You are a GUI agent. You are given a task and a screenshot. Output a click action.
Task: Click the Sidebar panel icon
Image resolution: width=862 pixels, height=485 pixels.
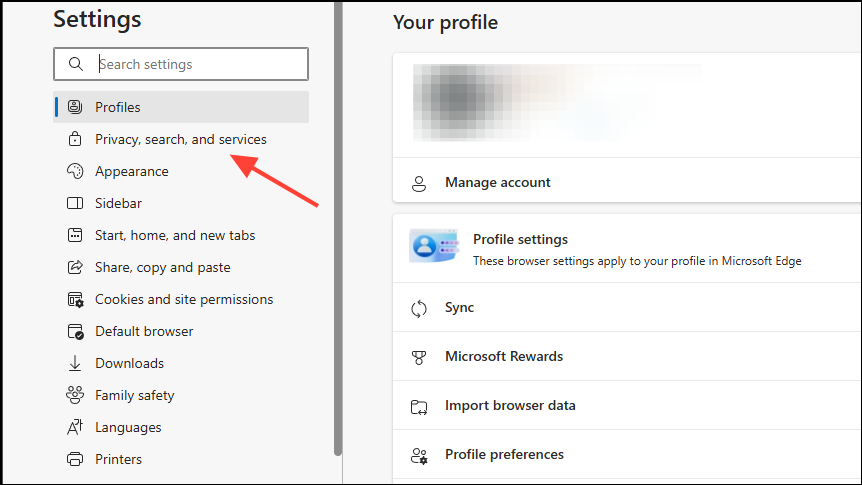click(75, 203)
